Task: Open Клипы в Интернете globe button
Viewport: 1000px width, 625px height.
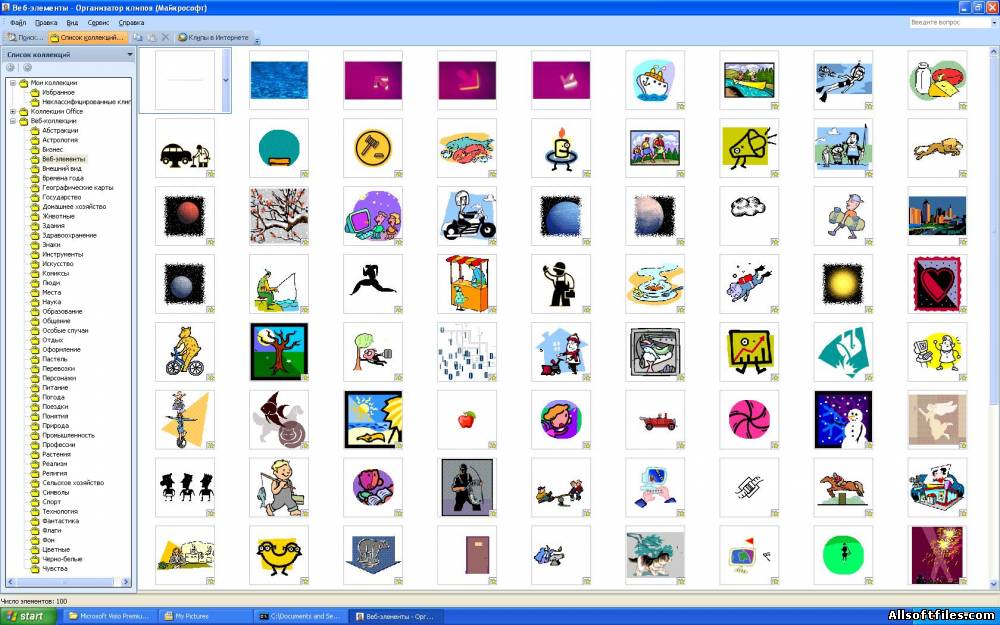Action: point(214,38)
